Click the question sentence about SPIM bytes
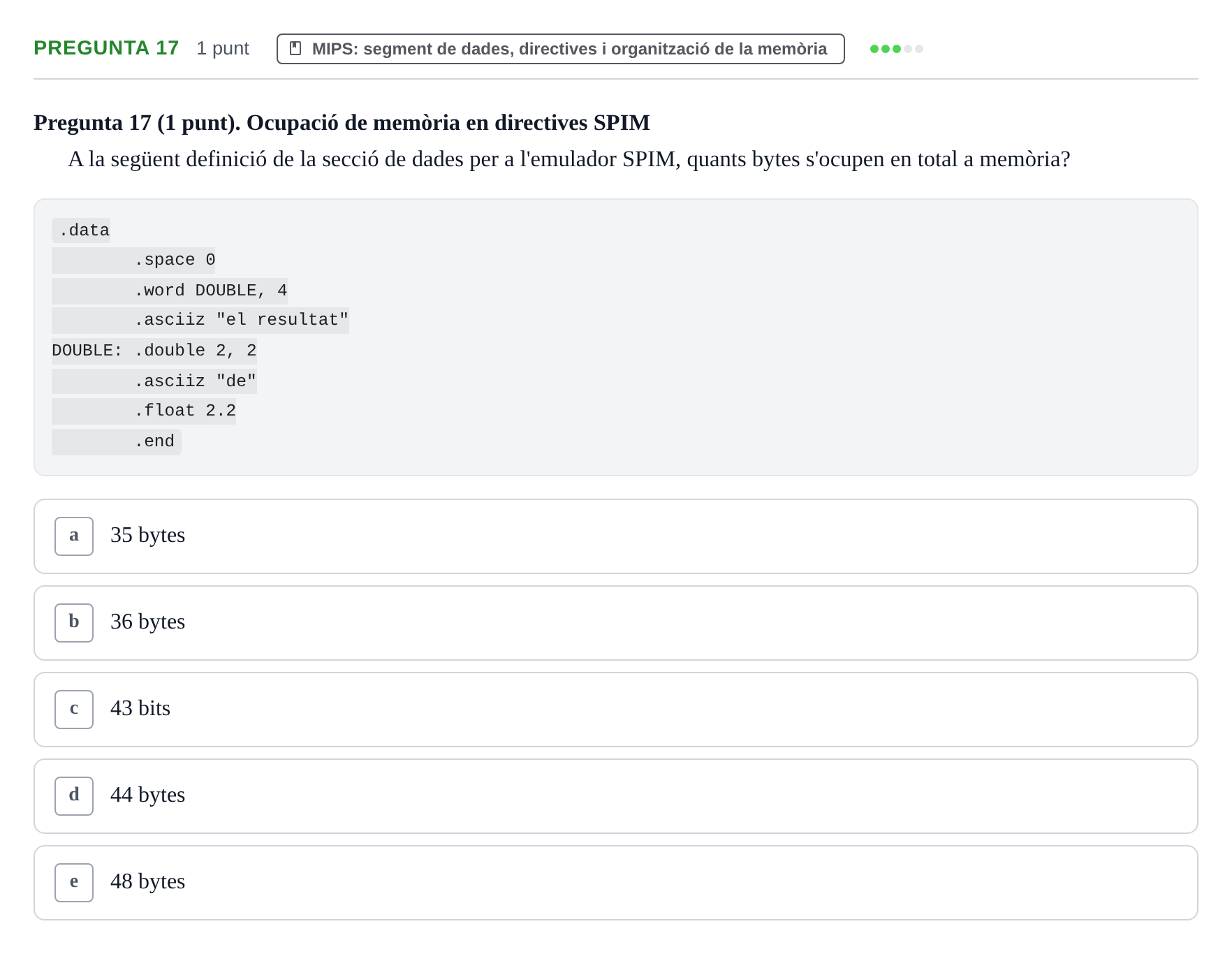Screen dimensions: 1232x954 click(569, 160)
